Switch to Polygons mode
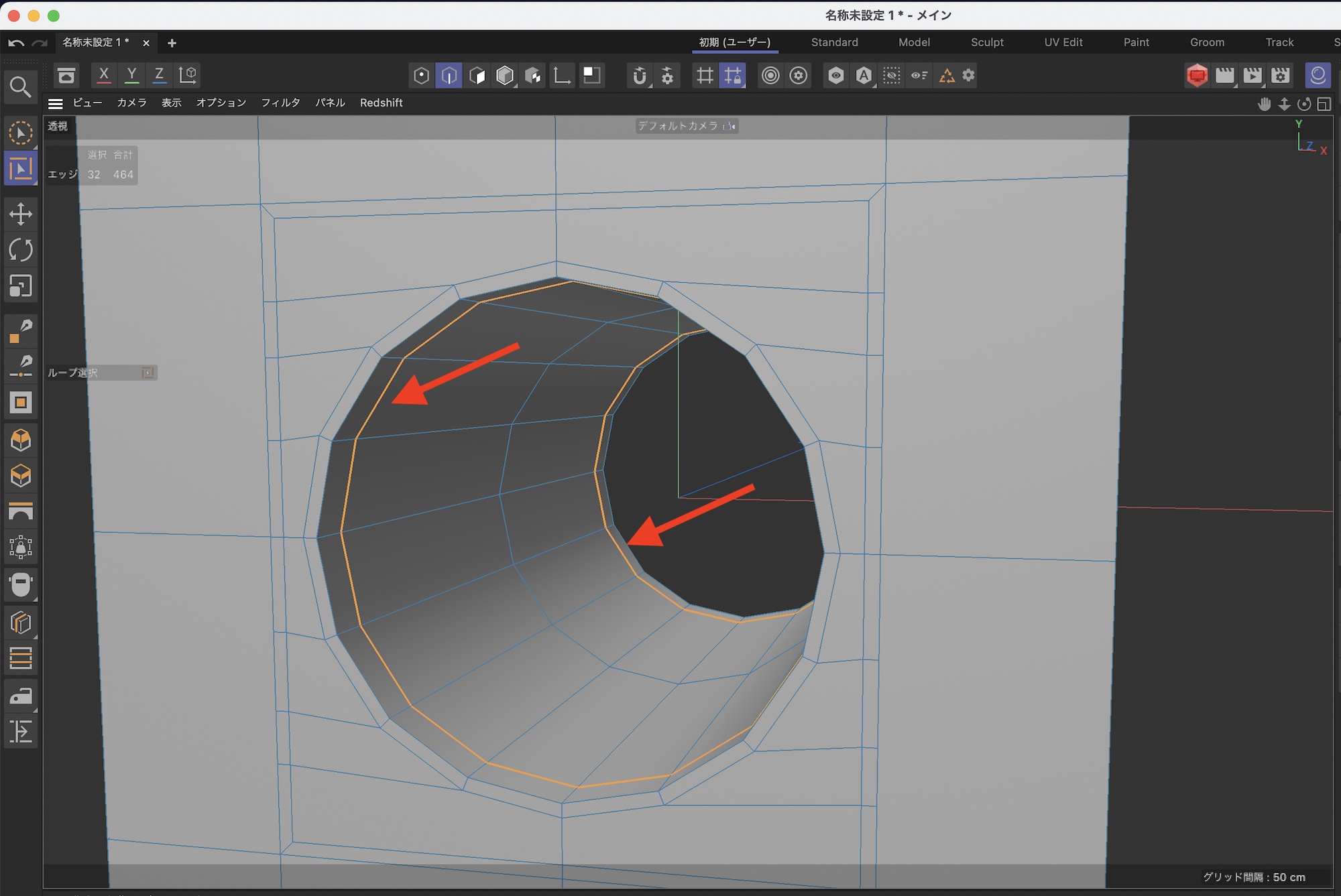This screenshot has height=896, width=1341. [477, 76]
